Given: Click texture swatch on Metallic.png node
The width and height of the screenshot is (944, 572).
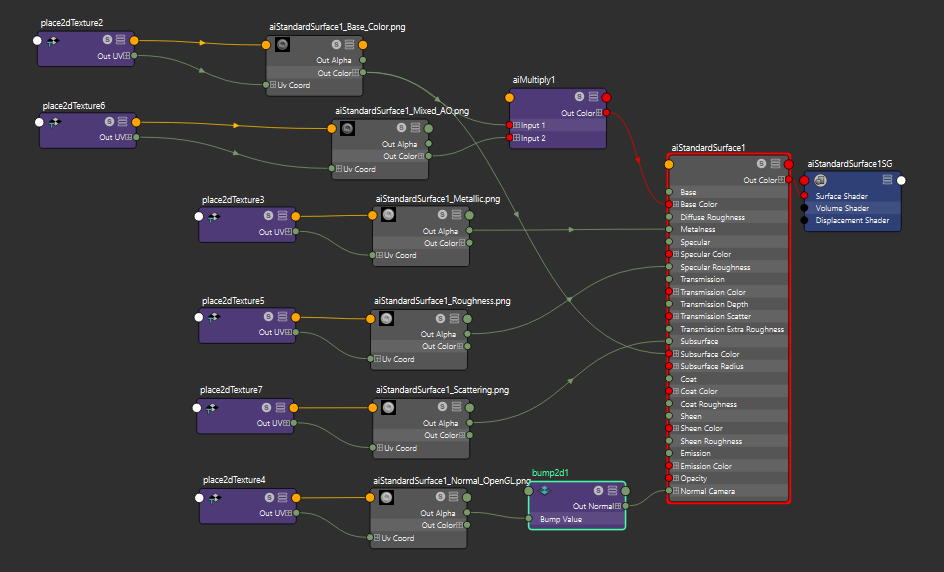Looking at the screenshot, I should [388, 215].
